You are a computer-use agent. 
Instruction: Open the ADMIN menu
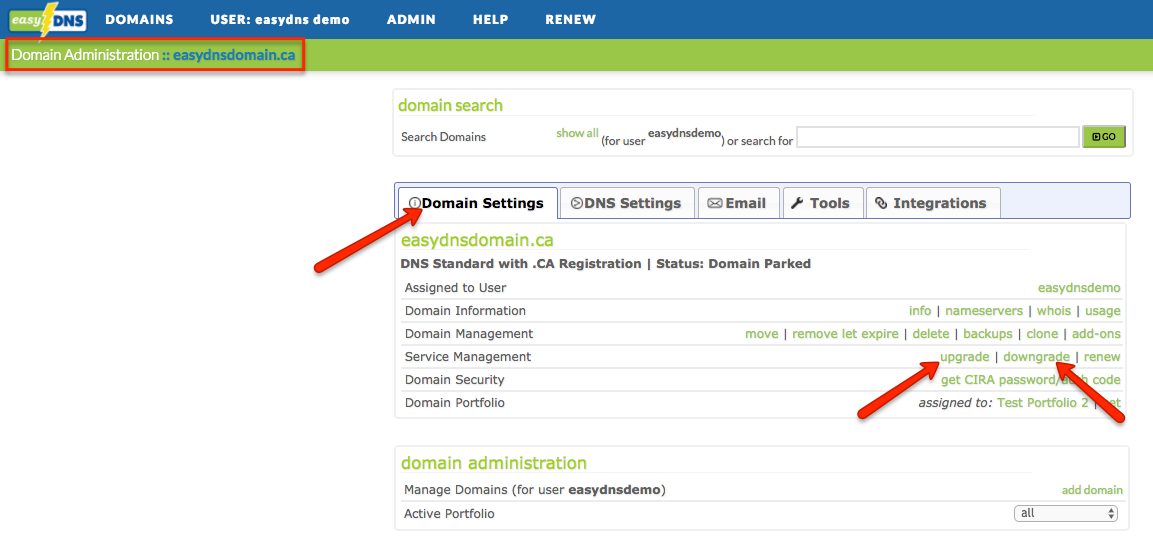tap(411, 20)
